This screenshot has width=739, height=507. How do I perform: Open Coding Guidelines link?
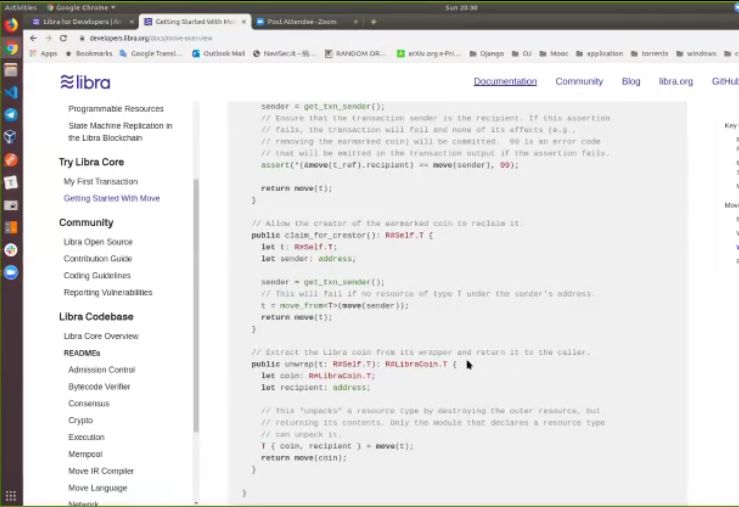click(97, 276)
